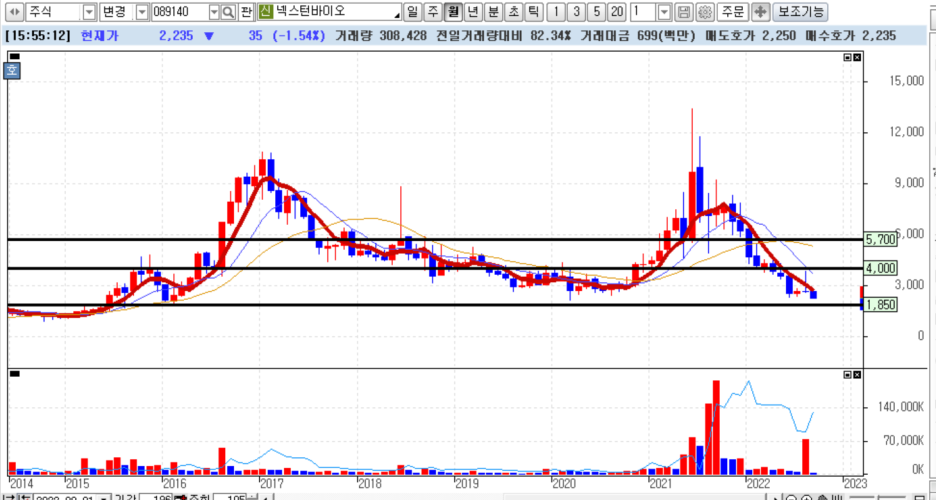This screenshot has height=500, width=936.
Task: Switch chart to yearly (년) period
Action: click(x=473, y=11)
